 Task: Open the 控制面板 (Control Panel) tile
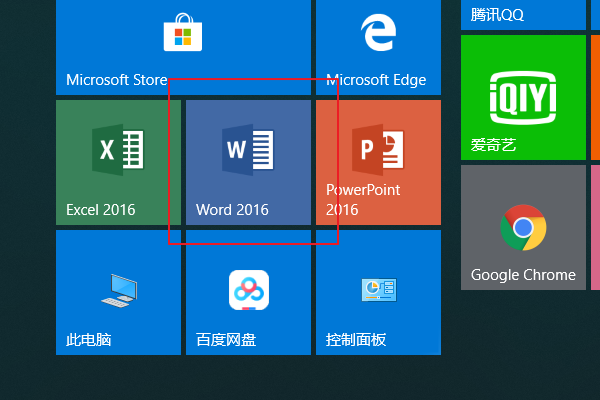[x=378, y=292]
